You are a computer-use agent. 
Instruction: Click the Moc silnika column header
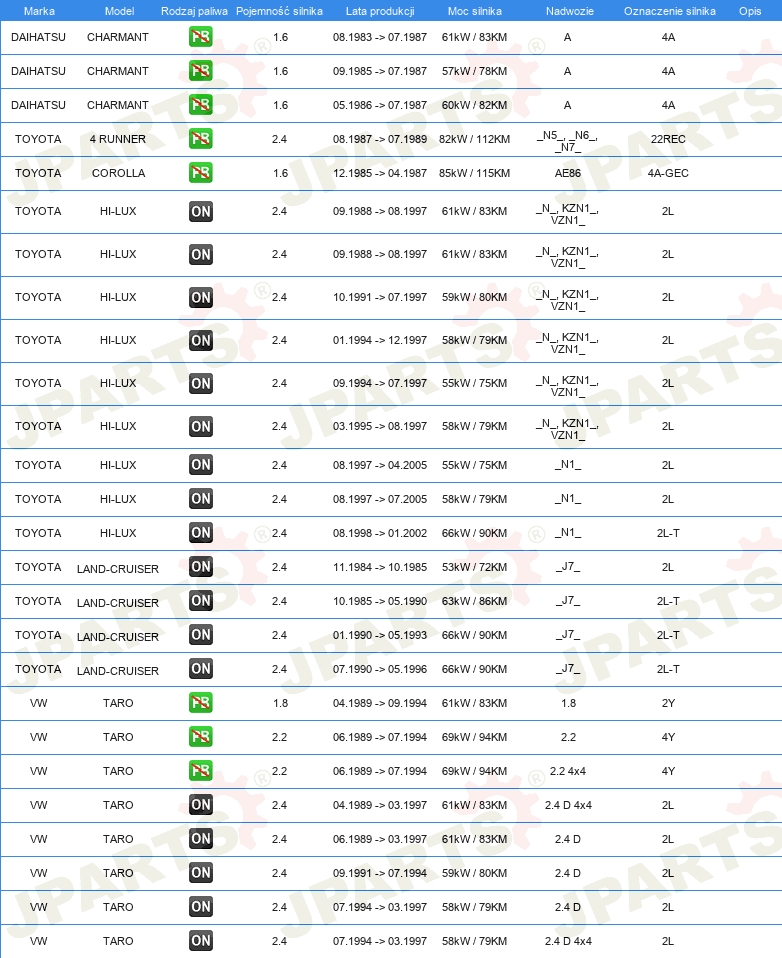(x=475, y=11)
